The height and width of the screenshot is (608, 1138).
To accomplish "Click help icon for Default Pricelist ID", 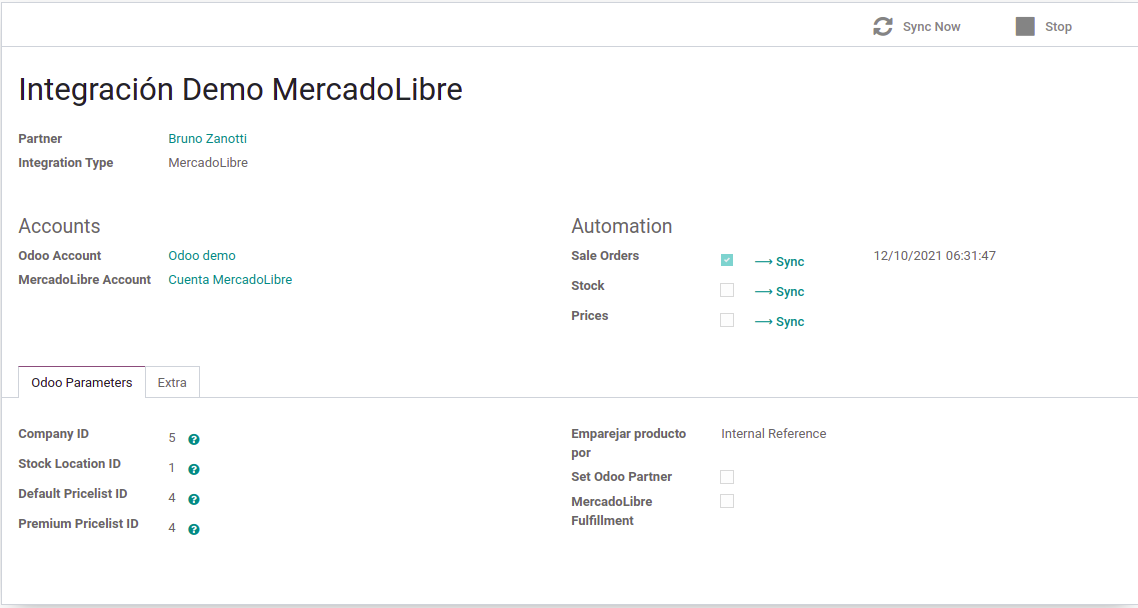I will pyautogui.click(x=194, y=499).
